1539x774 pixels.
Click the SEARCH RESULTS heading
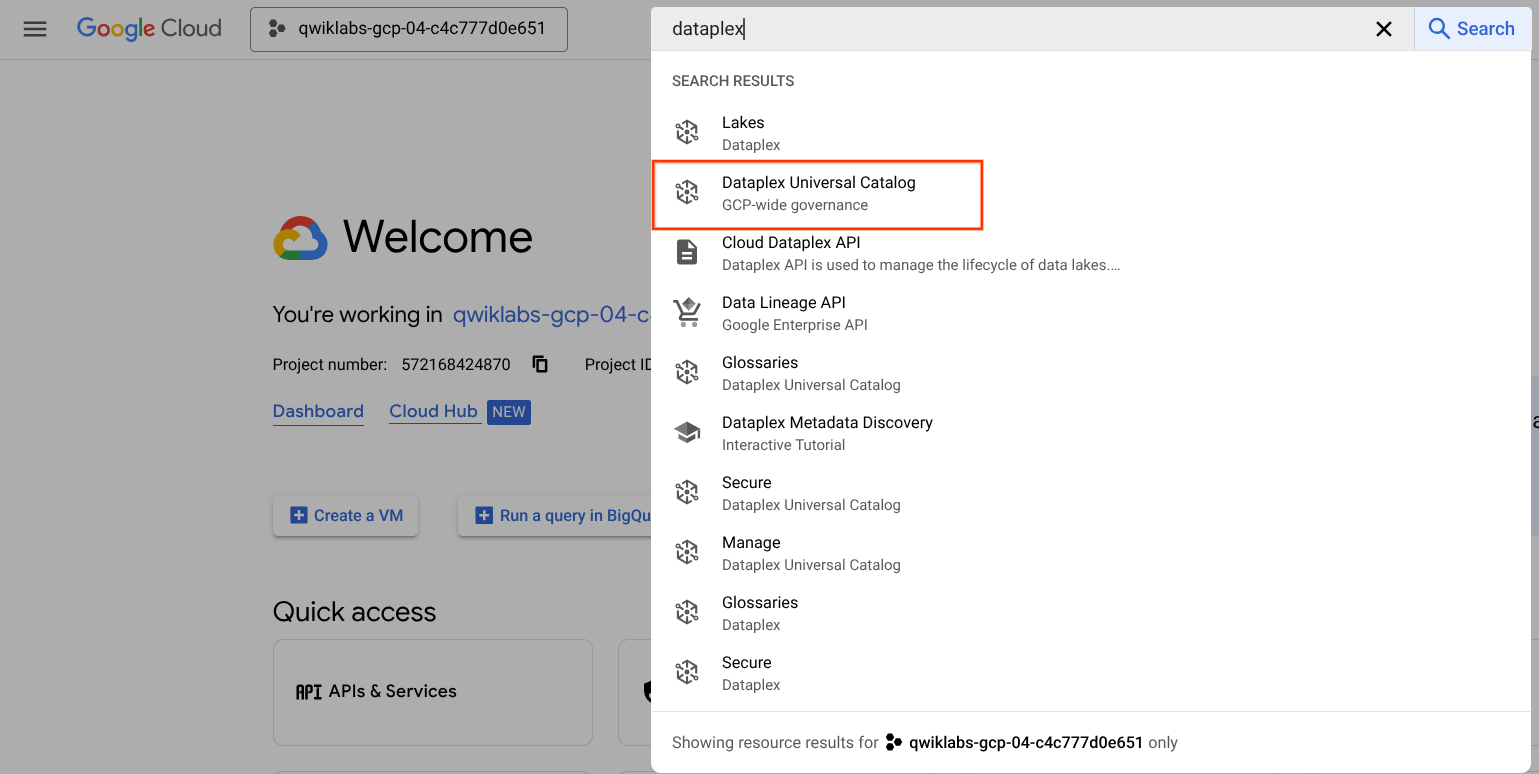point(733,81)
